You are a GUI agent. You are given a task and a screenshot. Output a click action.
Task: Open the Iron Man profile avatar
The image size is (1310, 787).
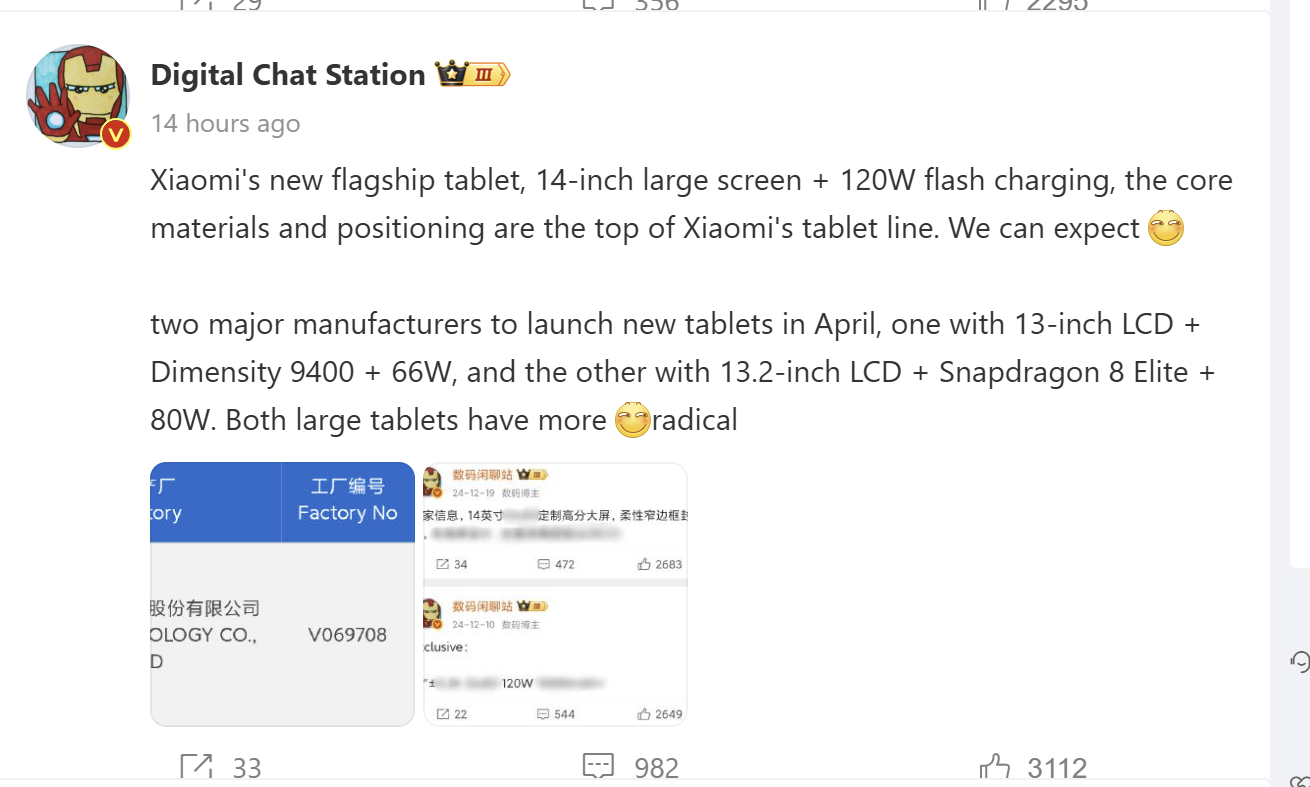[78, 96]
